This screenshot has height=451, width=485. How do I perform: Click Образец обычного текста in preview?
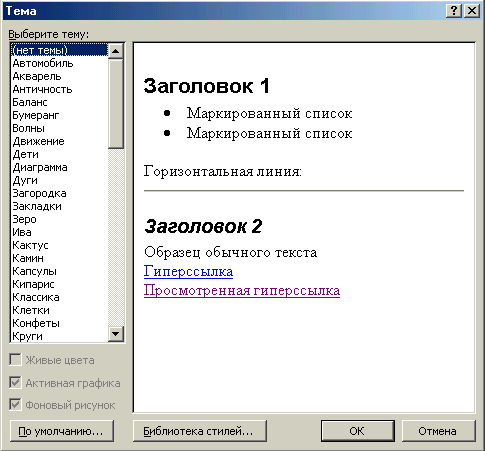(x=230, y=252)
